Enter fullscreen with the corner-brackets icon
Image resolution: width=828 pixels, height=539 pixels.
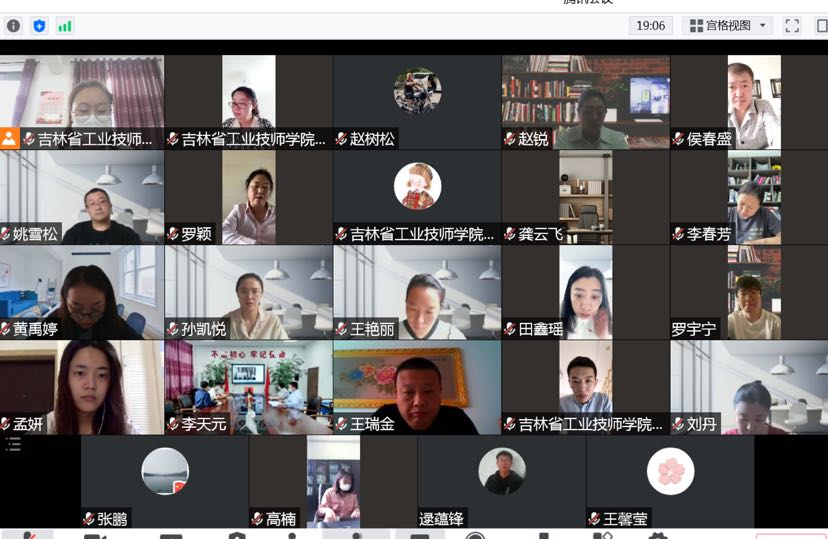792,26
